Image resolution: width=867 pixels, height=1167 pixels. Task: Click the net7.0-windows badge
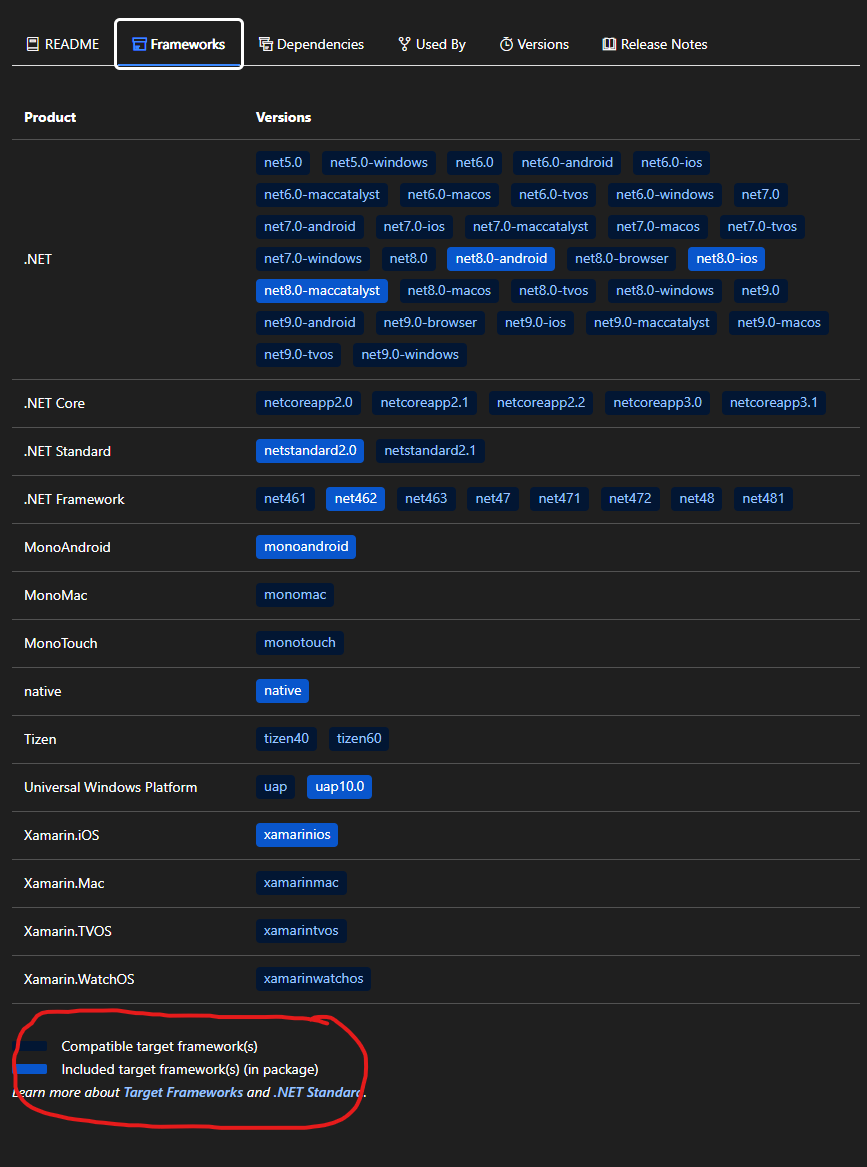pyautogui.click(x=313, y=258)
